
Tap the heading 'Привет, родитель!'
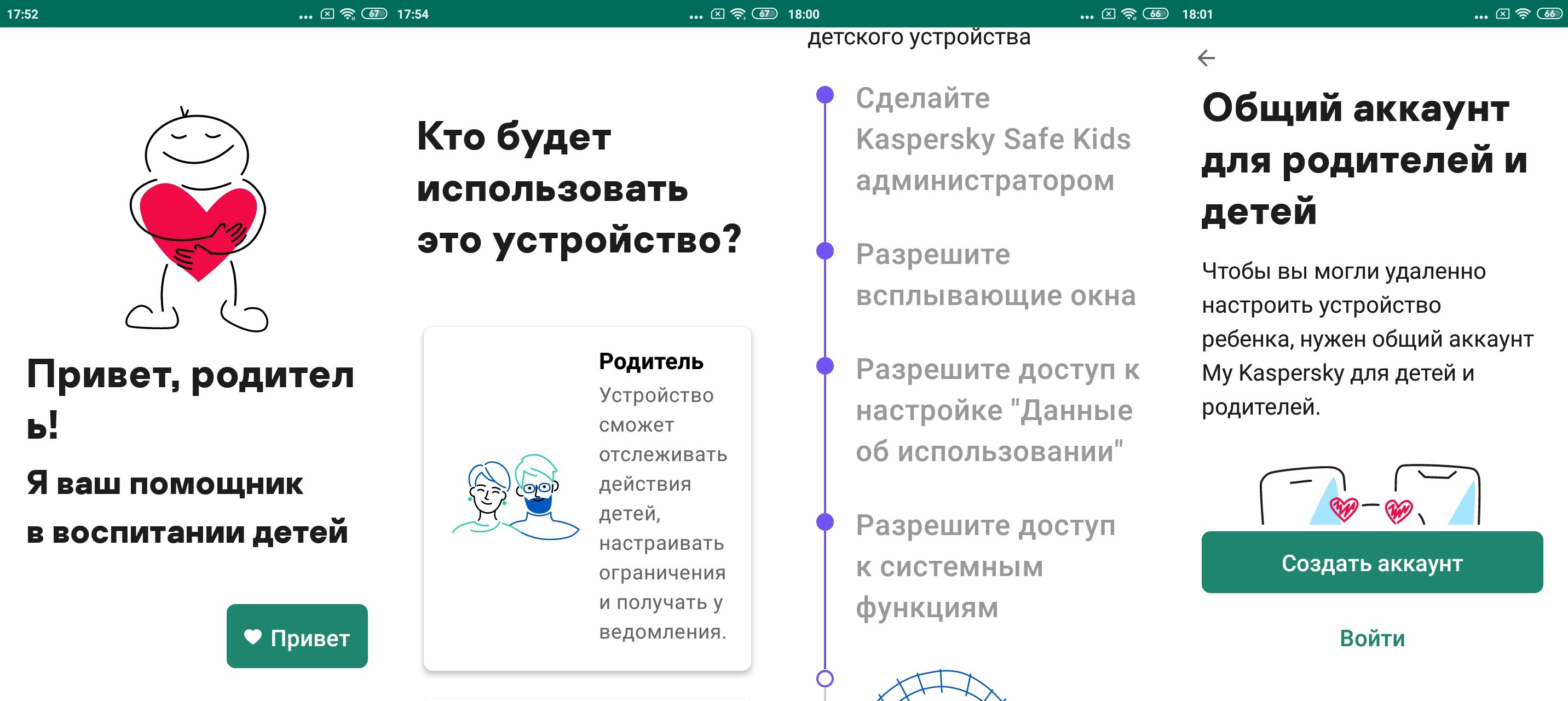point(191,398)
